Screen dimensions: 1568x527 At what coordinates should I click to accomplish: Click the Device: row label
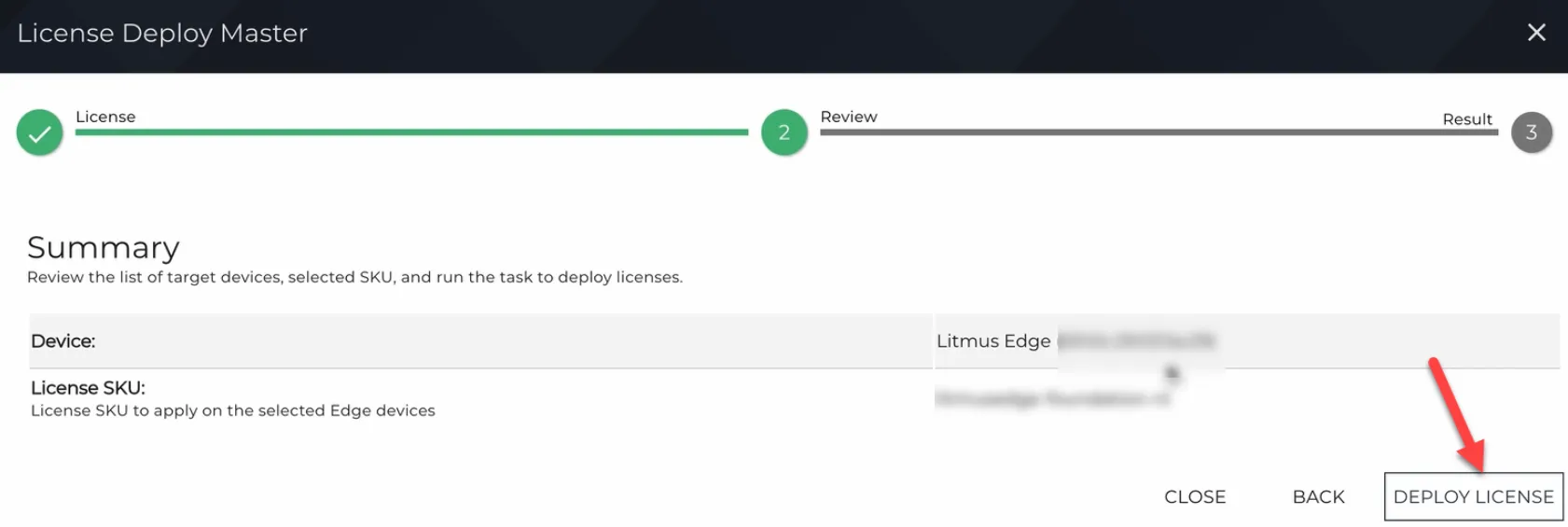pyautogui.click(x=62, y=341)
